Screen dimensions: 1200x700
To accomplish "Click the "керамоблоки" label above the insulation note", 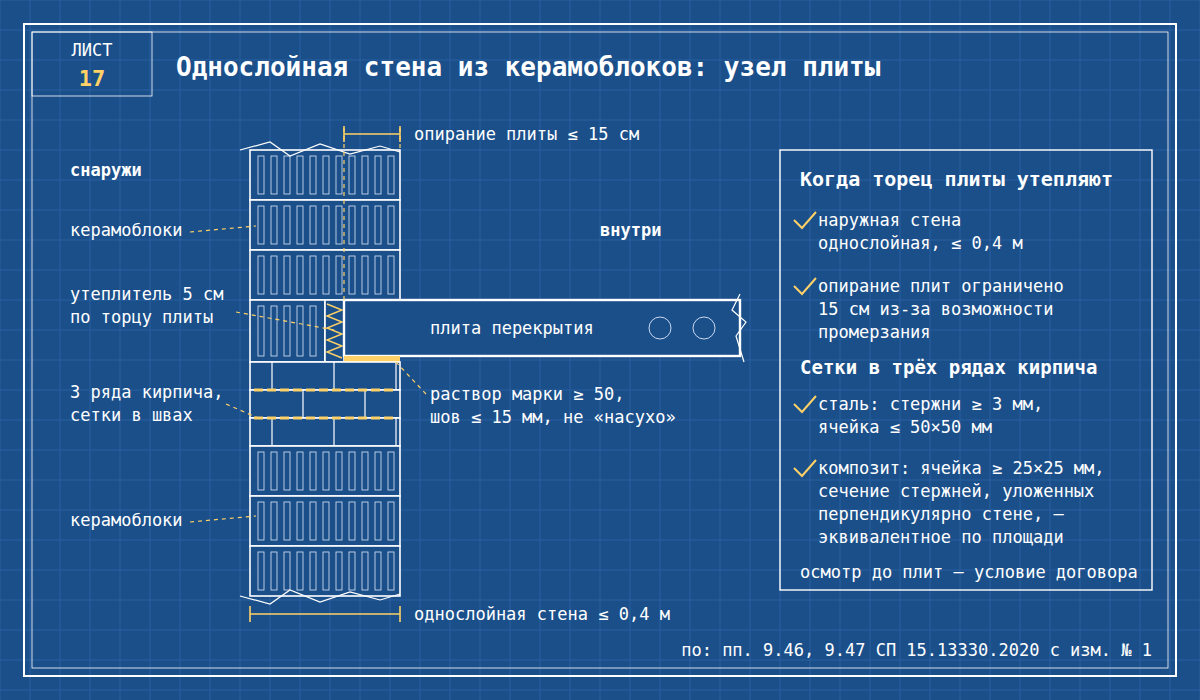I will coord(126,230).
